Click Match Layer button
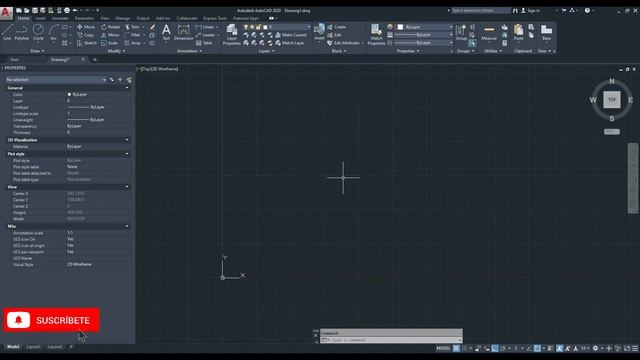 pyautogui.click(x=290, y=43)
